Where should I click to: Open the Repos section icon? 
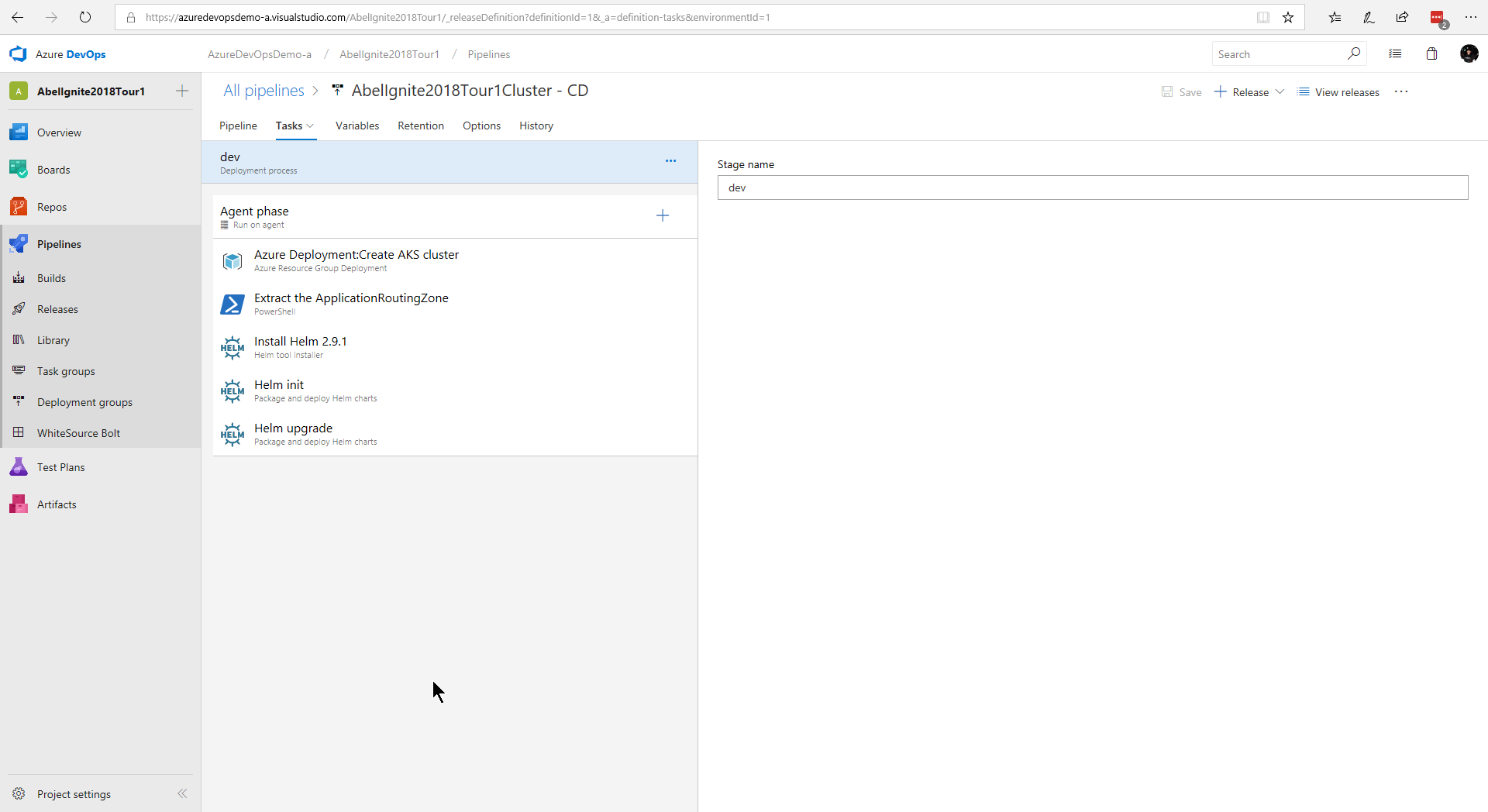pos(19,207)
